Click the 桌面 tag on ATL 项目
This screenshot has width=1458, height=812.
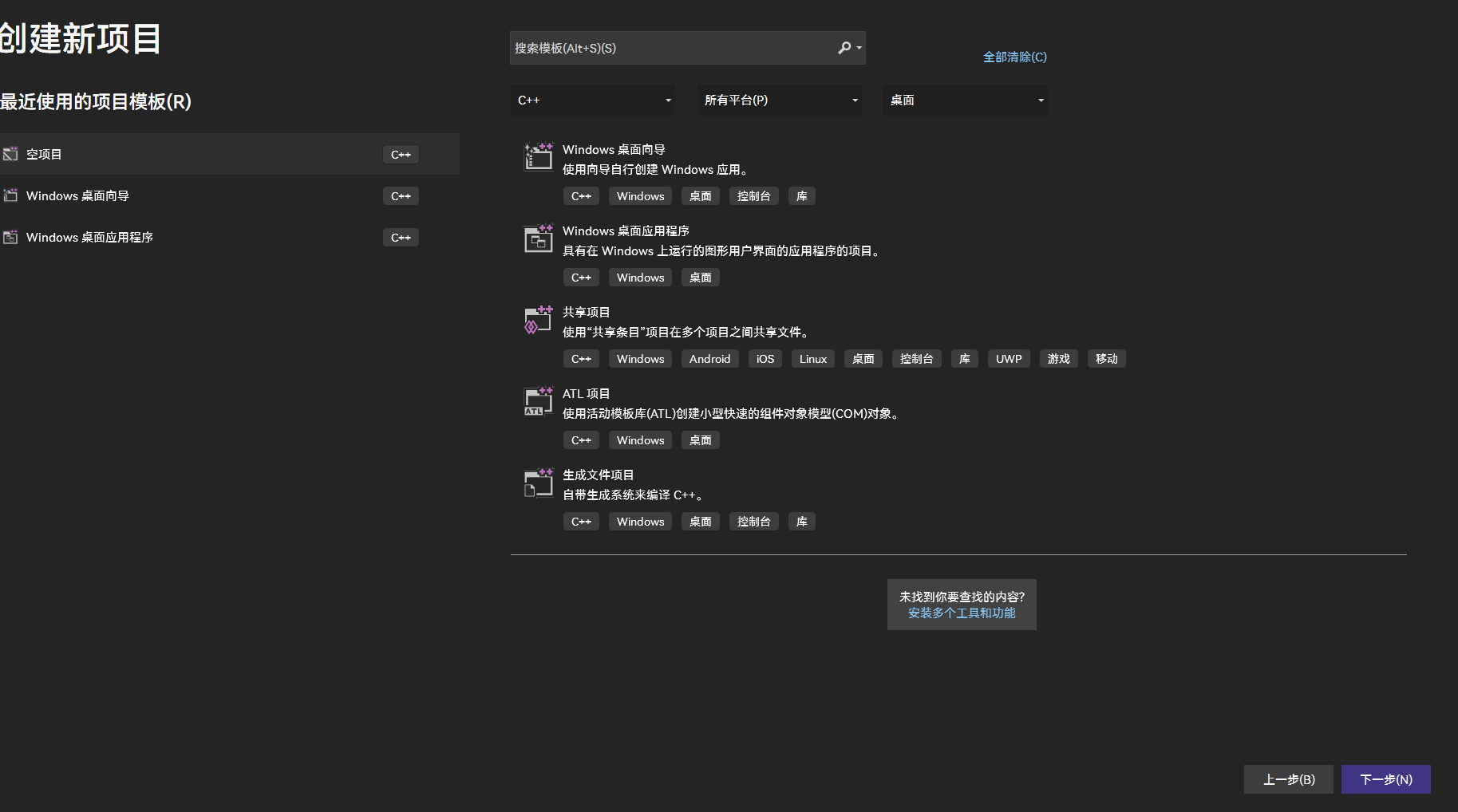coord(701,440)
